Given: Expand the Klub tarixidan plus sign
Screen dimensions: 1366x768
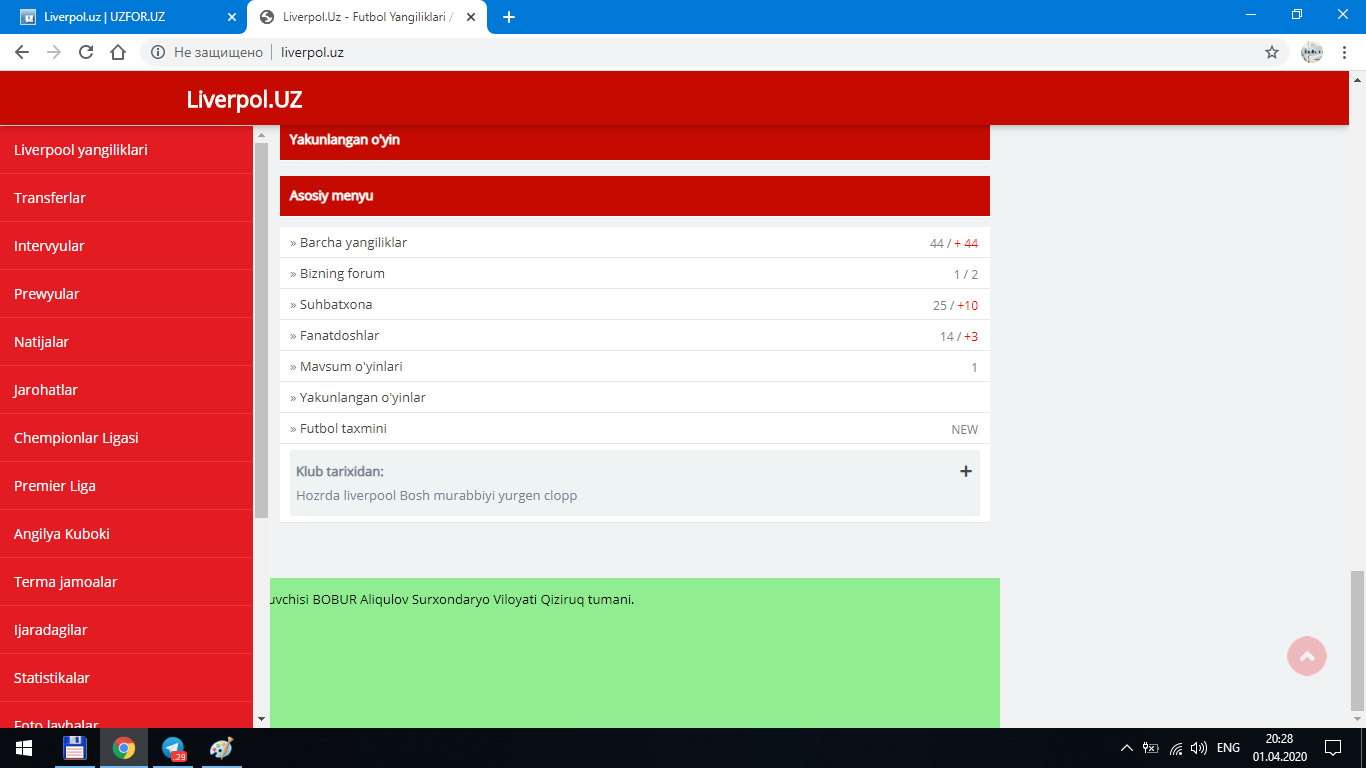Looking at the screenshot, I should (965, 471).
